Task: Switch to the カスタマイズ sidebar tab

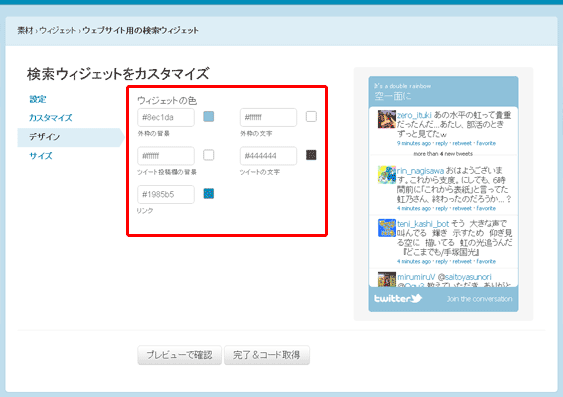Action: click(x=51, y=118)
